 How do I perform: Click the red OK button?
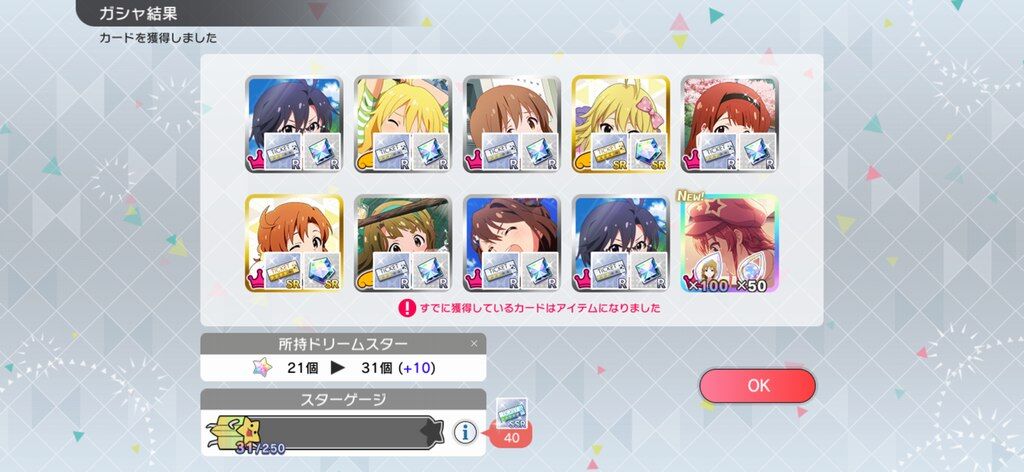coord(758,386)
